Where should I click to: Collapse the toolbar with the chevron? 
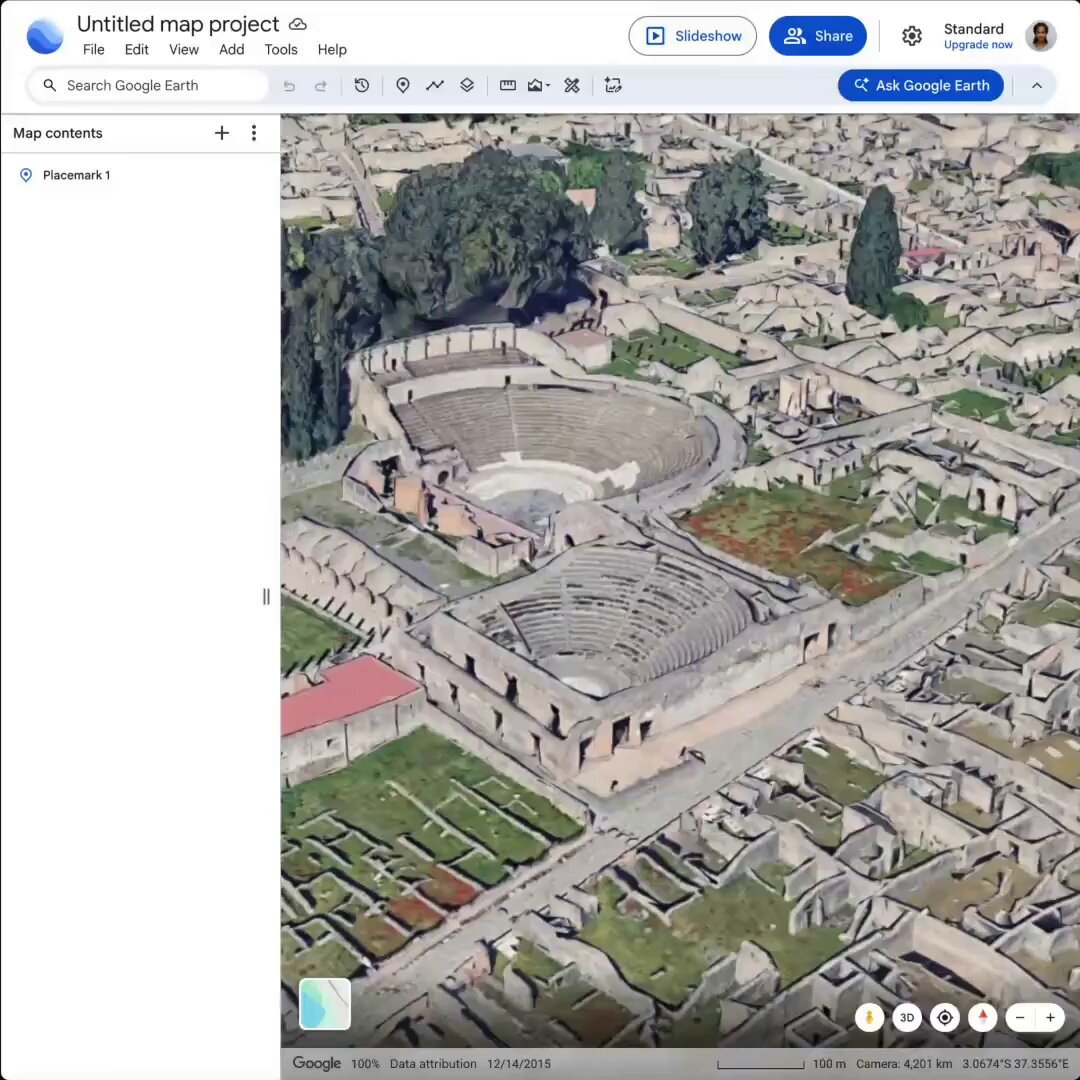[x=1037, y=85]
